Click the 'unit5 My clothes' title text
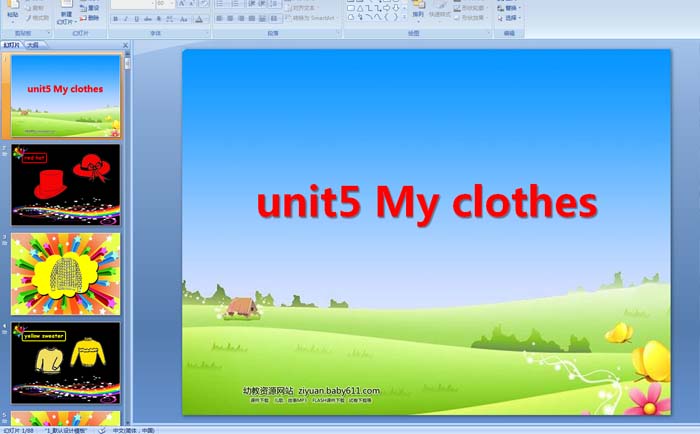 427,203
